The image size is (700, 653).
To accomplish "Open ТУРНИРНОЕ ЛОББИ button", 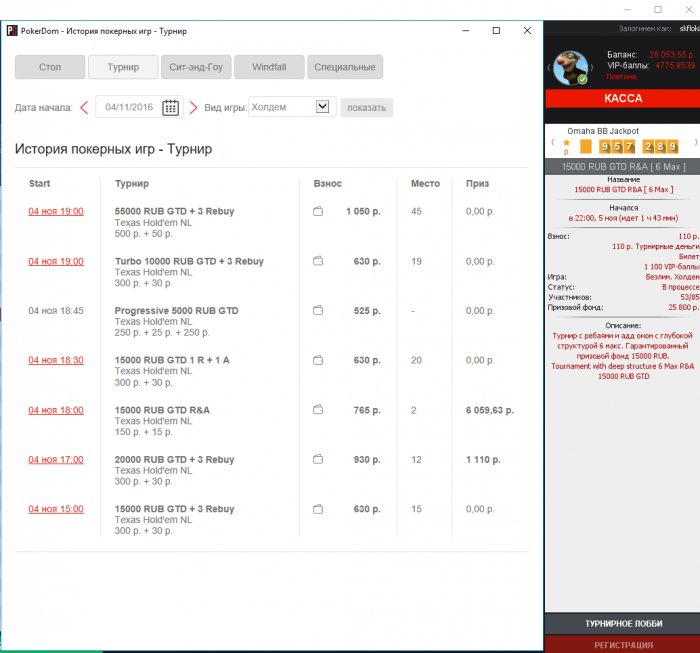I will pos(622,624).
